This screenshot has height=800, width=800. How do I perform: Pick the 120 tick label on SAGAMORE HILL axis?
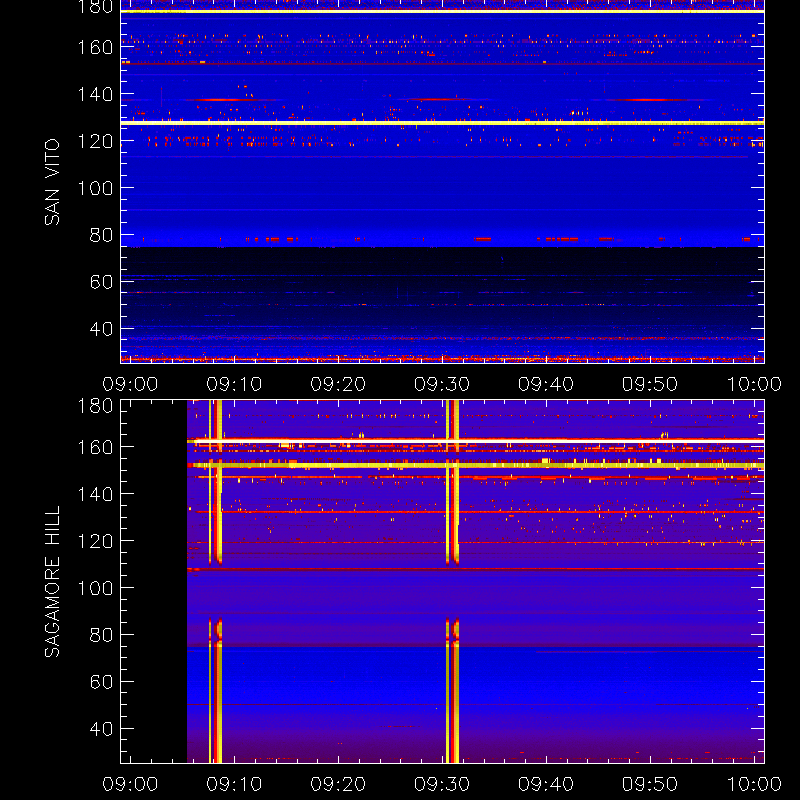(95, 541)
